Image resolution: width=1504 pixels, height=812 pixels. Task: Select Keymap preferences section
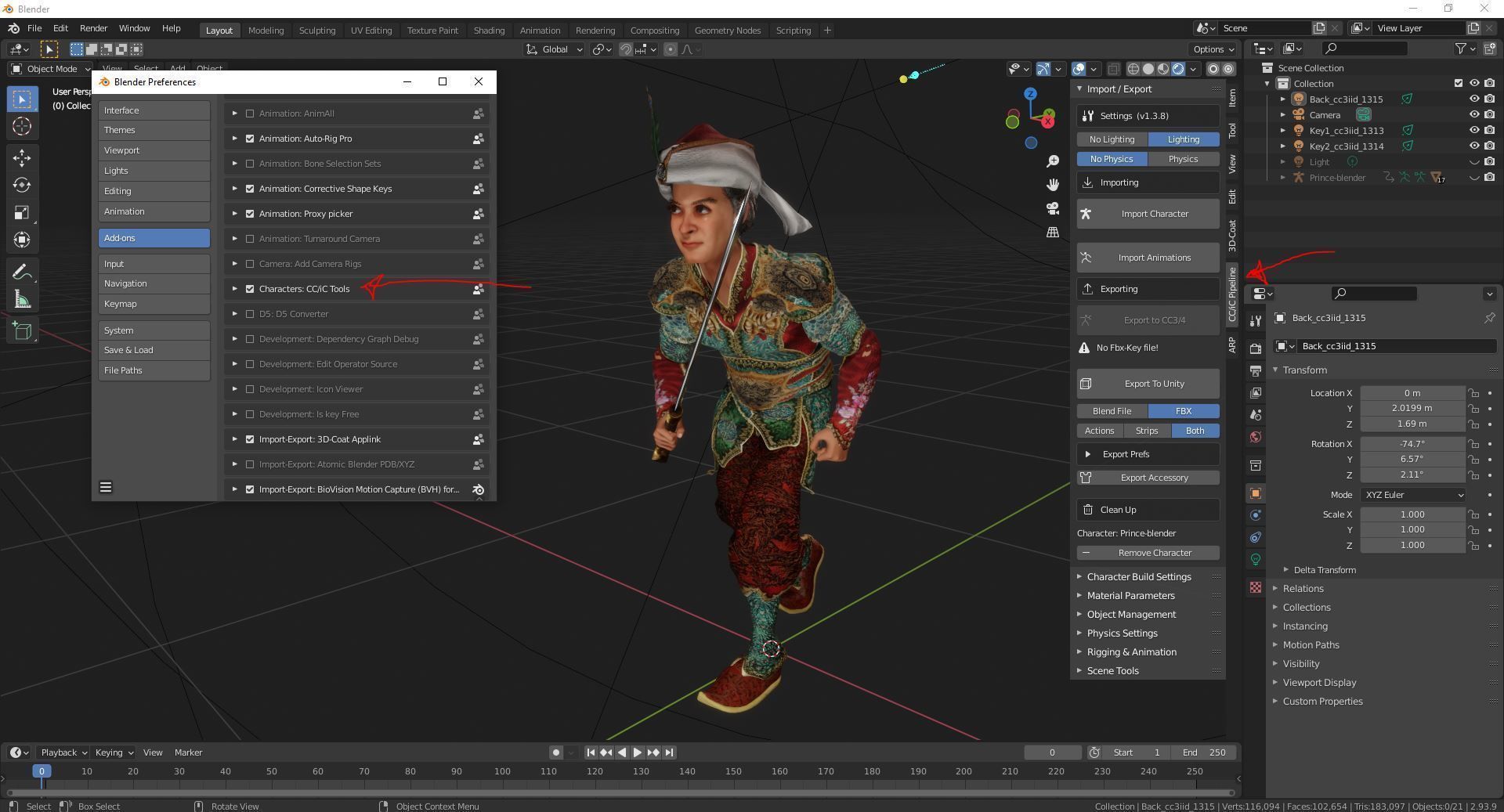(154, 304)
